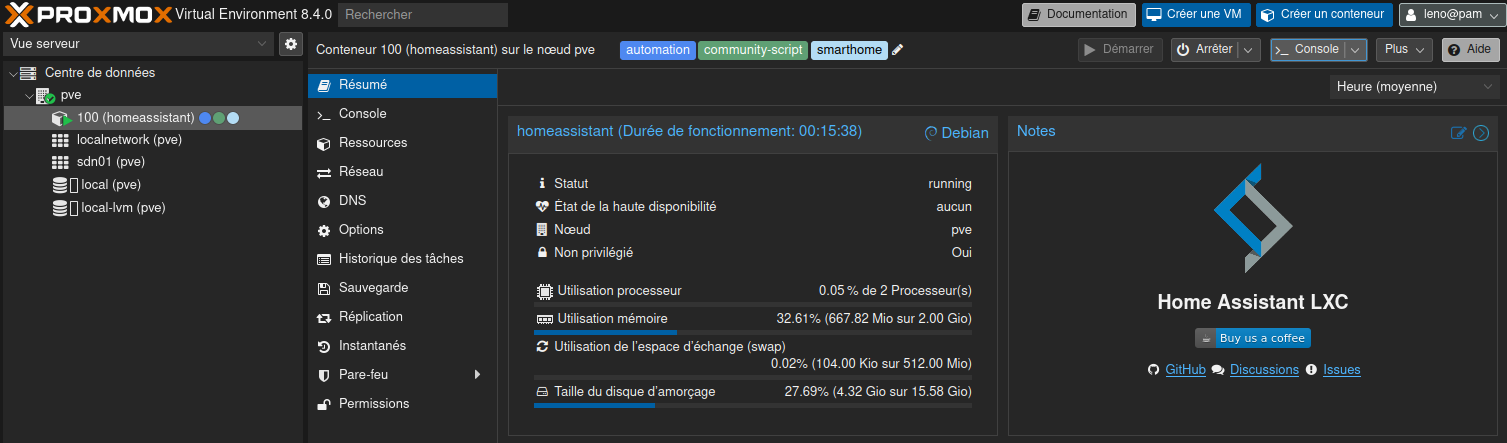Click the pencil icon to edit tags
This screenshot has height=443, width=1507.
tap(898, 50)
